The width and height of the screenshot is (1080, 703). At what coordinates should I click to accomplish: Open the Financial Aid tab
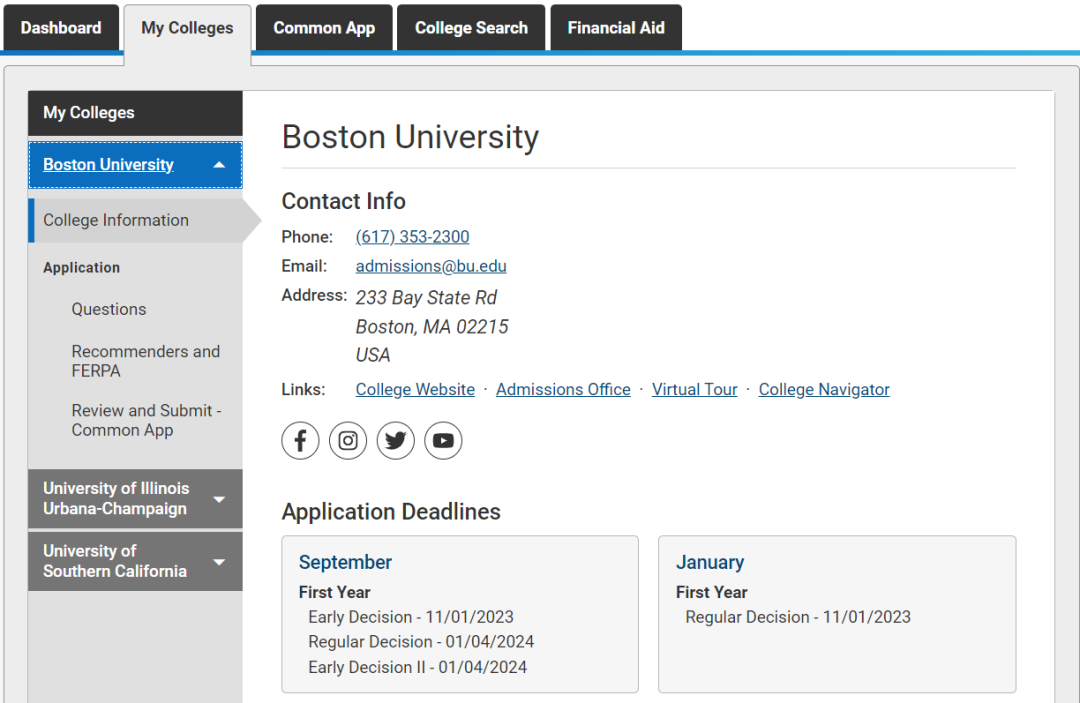(616, 28)
